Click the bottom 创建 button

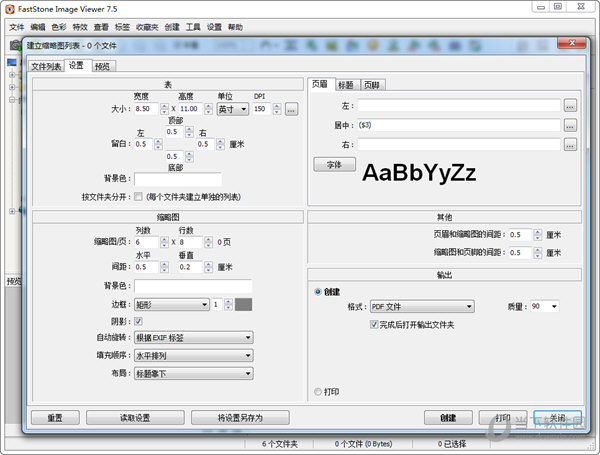tap(448, 418)
